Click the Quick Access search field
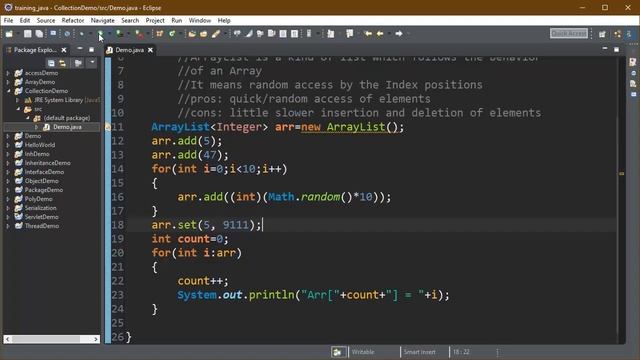 pyautogui.click(x=569, y=33)
